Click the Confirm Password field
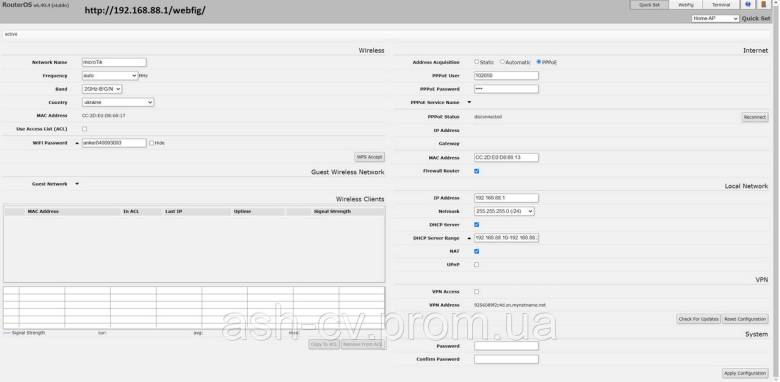The image size is (780, 382). (506, 359)
